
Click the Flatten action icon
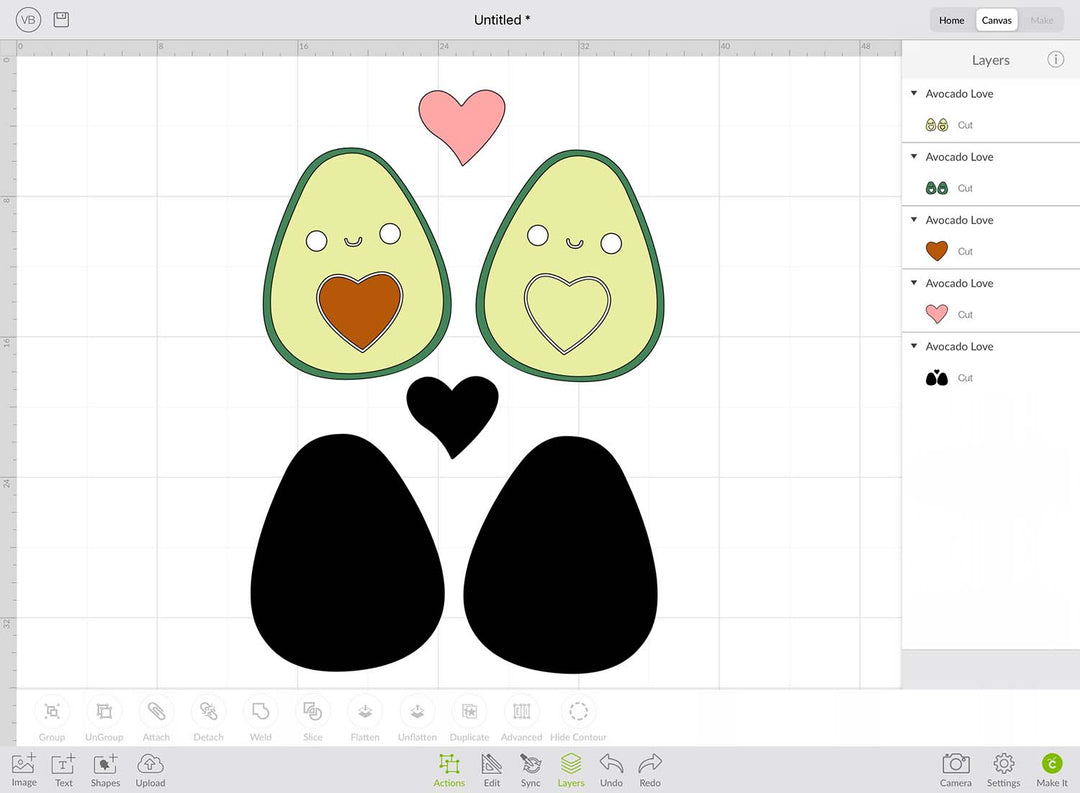[x=365, y=711]
